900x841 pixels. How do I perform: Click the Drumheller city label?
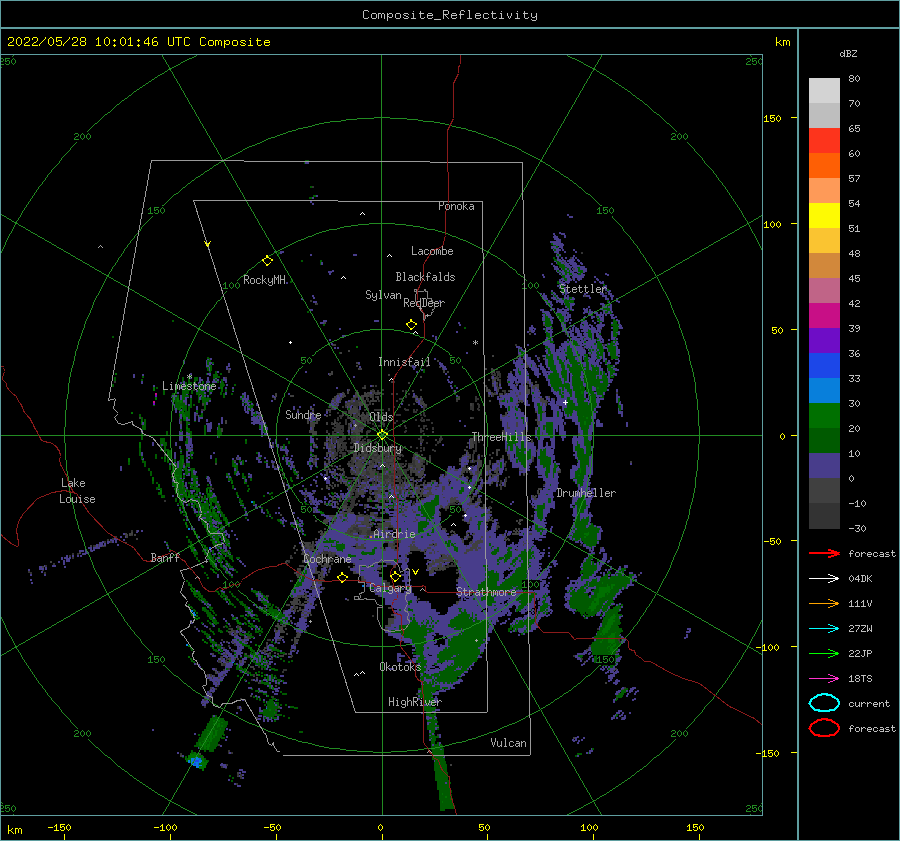click(586, 493)
